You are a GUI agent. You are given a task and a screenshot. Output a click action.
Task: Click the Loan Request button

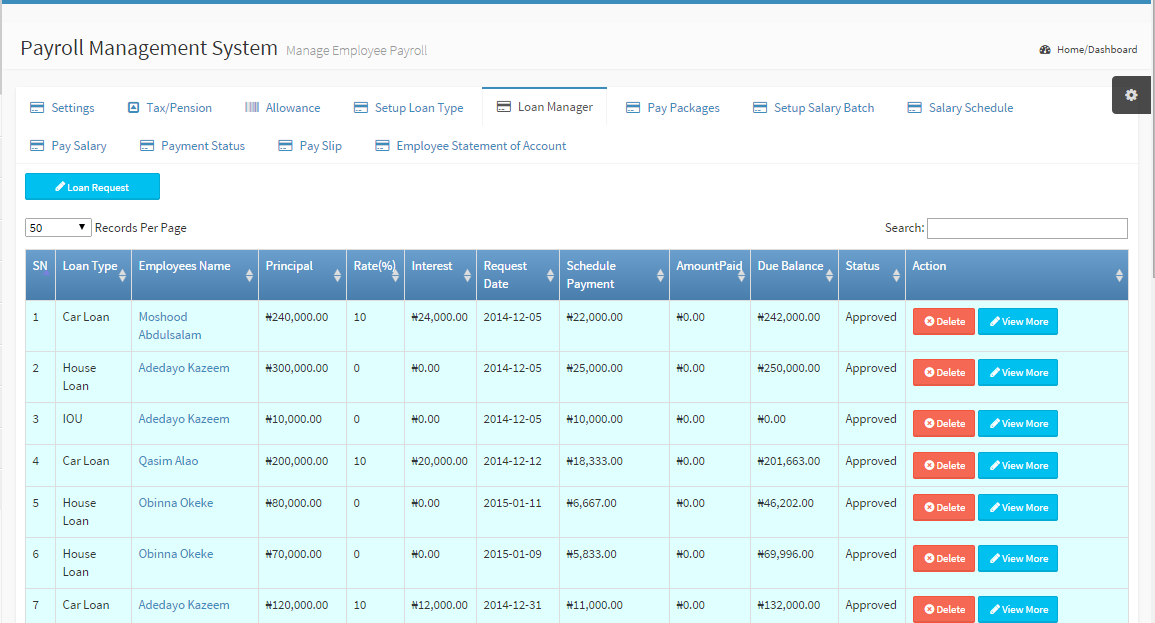click(x=92, y=187)
